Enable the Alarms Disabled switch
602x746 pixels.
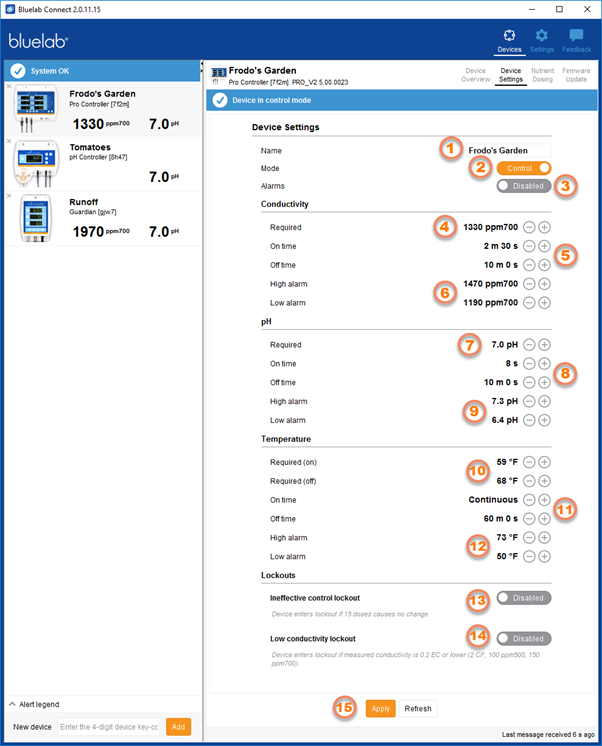(x=524, y=186)
